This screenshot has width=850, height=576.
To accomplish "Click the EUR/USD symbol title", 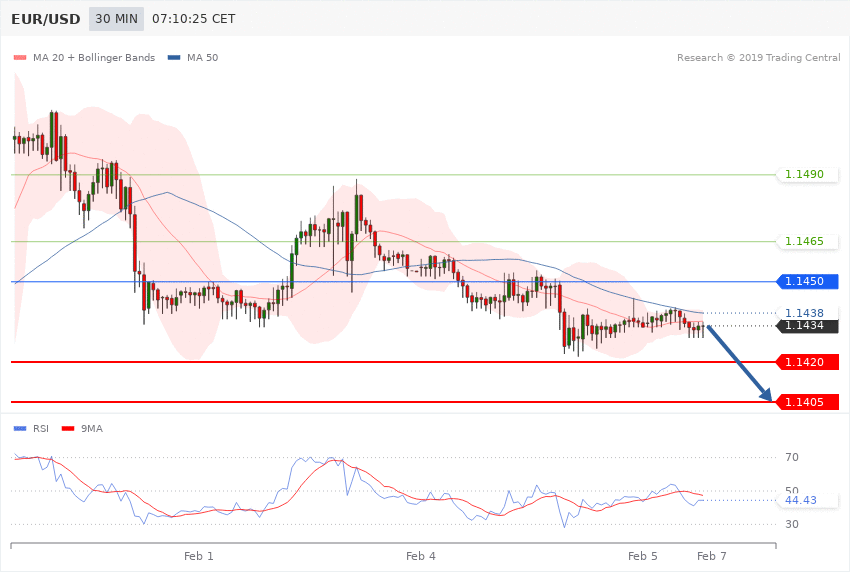I will [46, 19].
